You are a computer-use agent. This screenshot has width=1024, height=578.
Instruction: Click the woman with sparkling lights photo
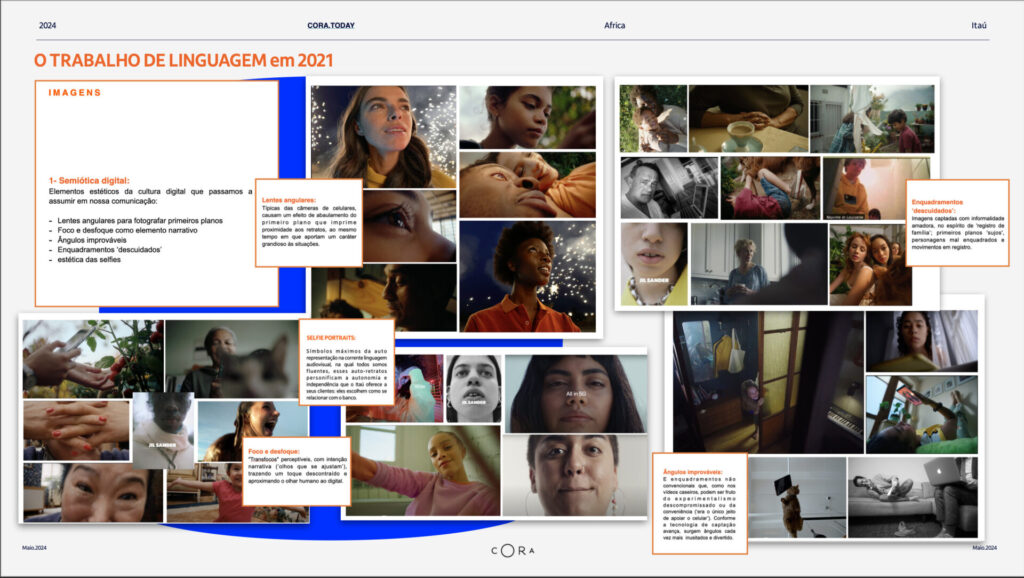(382, 136)
